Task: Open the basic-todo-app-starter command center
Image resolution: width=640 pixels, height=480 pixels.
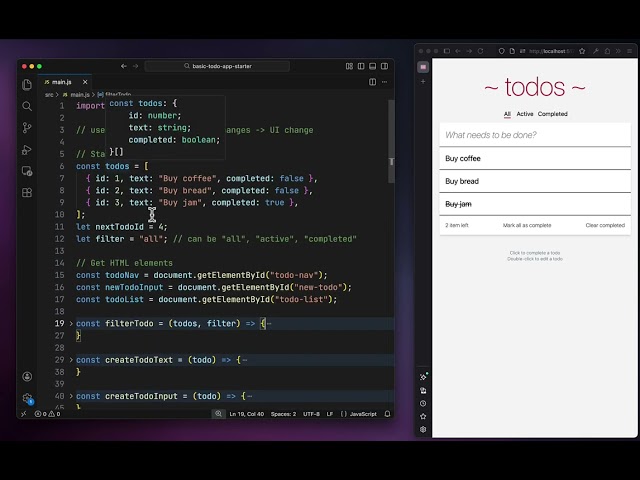Action: coord(217,66)
